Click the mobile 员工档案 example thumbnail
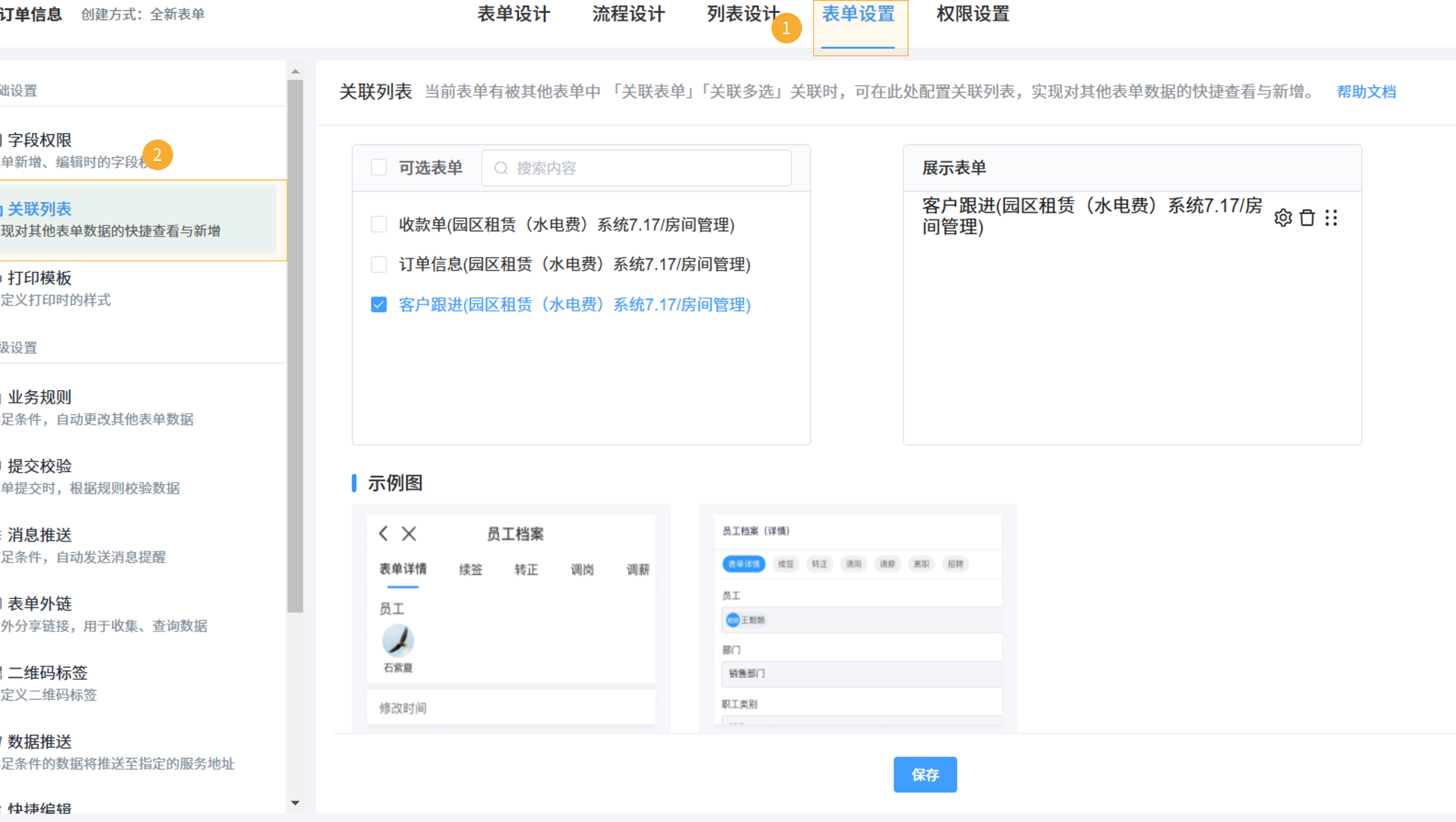Image resolution: width=1456 pixels, height=822 pixels. (x=511, y=618)
